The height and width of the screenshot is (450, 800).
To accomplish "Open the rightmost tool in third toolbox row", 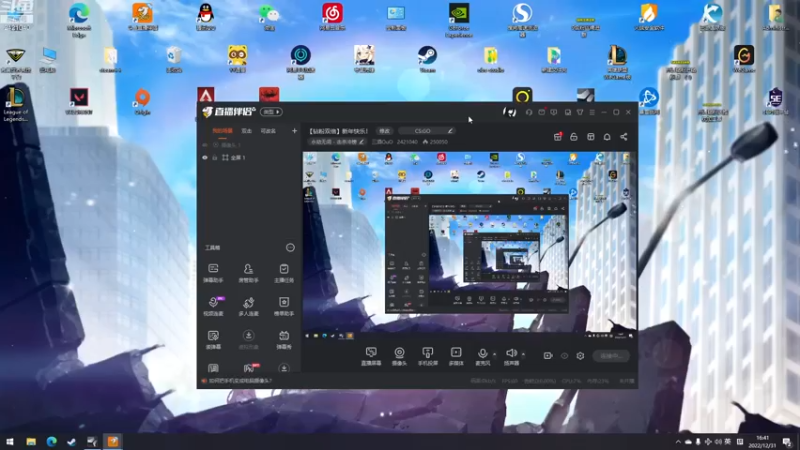I will 284,340.
